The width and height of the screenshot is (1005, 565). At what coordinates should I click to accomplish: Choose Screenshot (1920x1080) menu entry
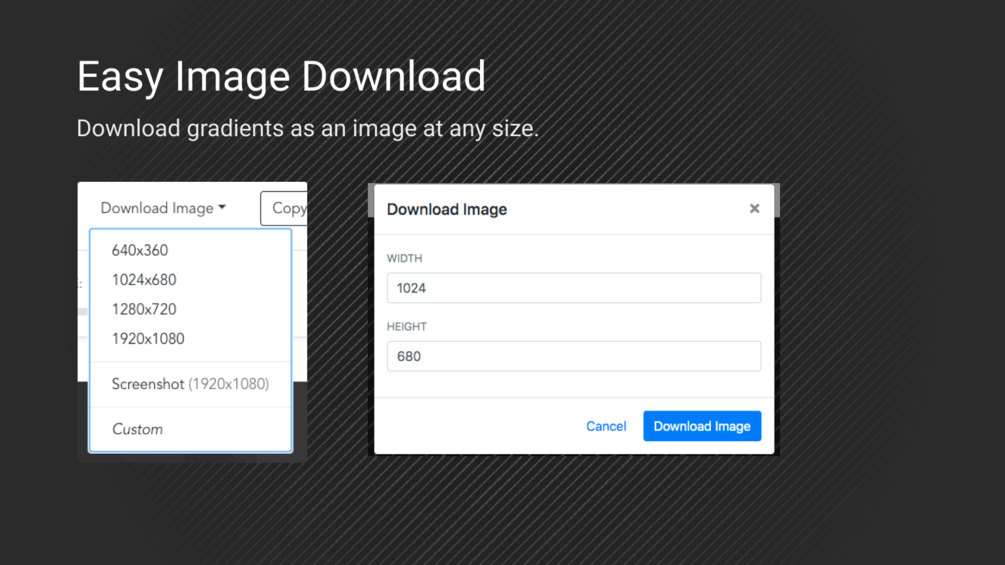(190, 384)
